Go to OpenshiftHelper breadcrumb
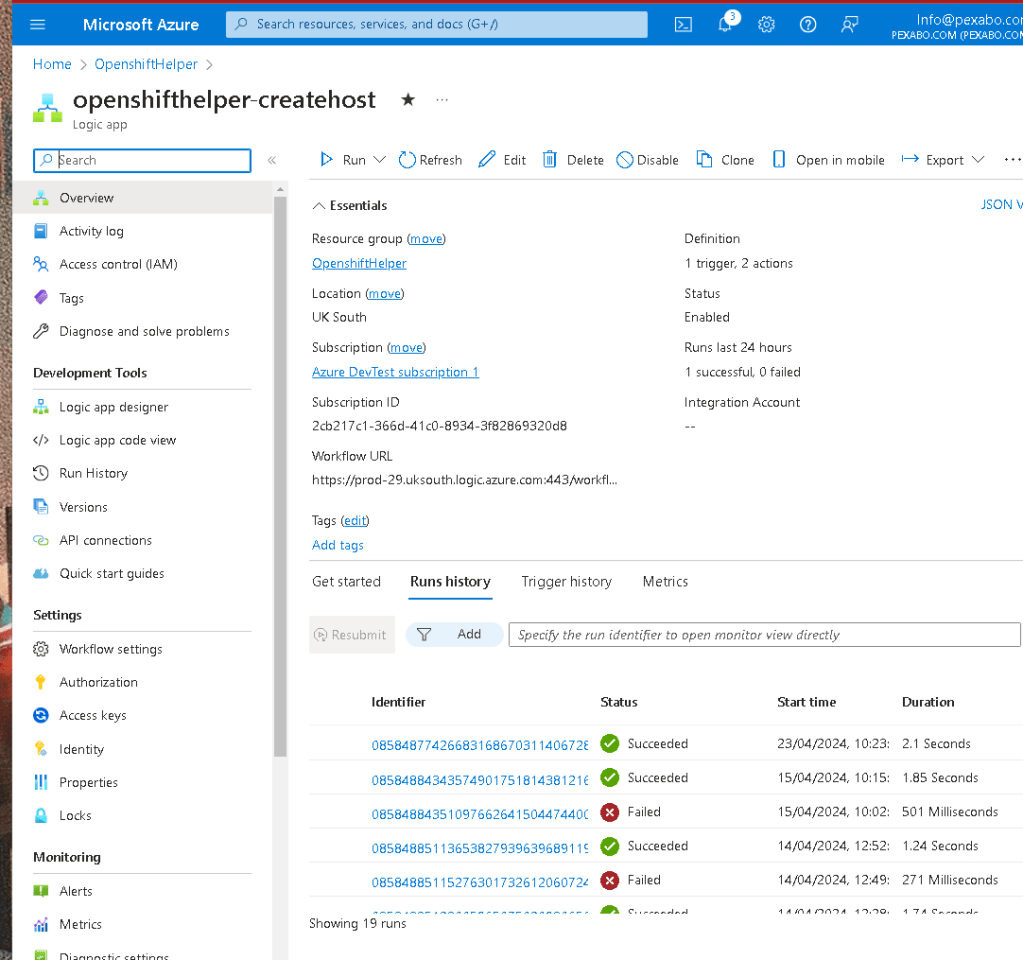1023x960 pixels. [146, 64]
